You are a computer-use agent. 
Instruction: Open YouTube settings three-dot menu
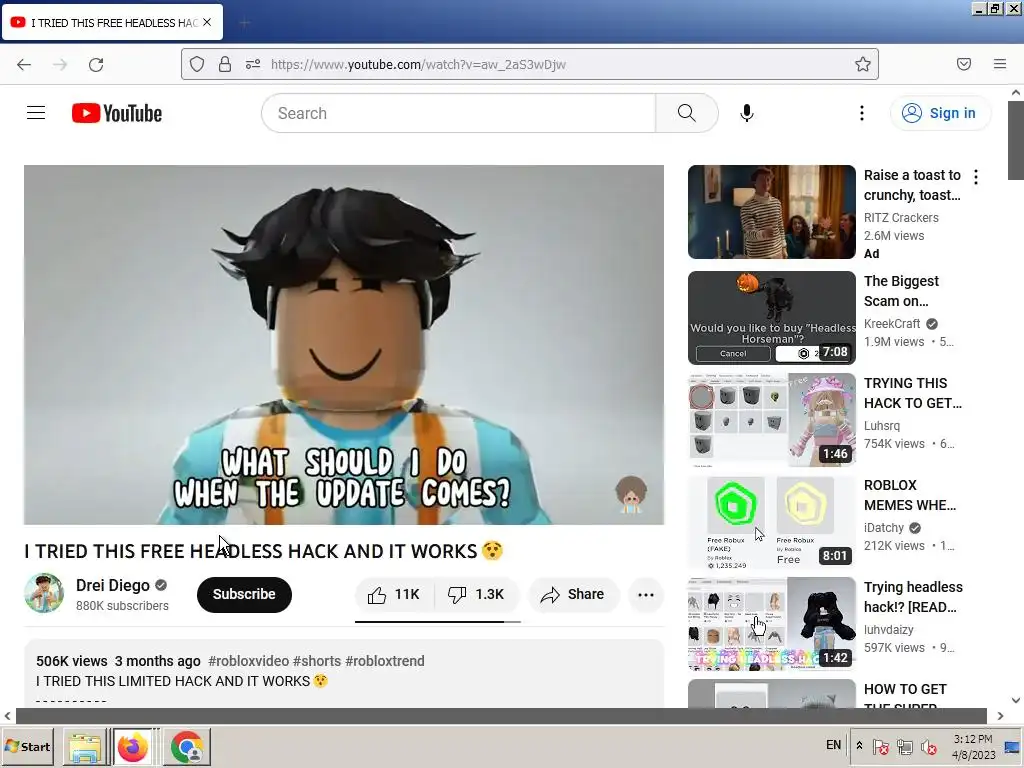click(861, 113)
